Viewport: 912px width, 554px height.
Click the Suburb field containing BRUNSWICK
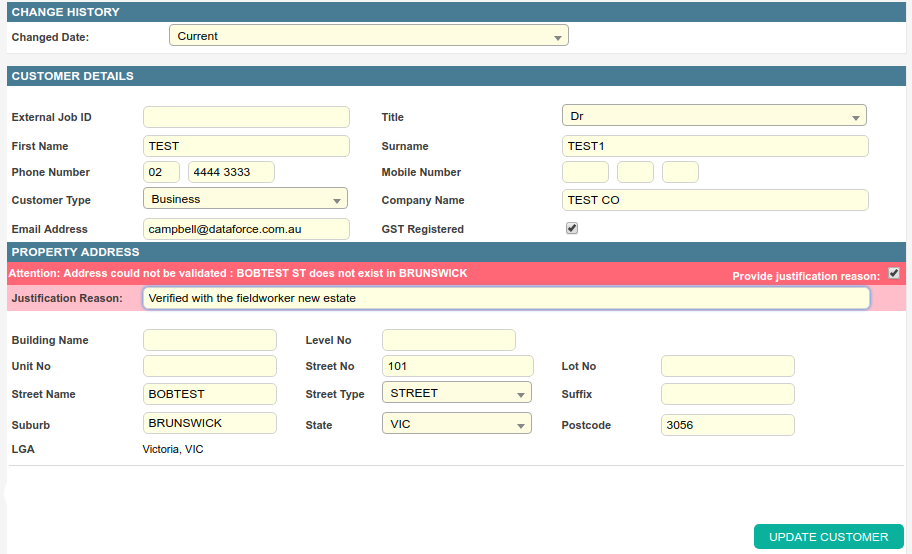click(210, 423)
